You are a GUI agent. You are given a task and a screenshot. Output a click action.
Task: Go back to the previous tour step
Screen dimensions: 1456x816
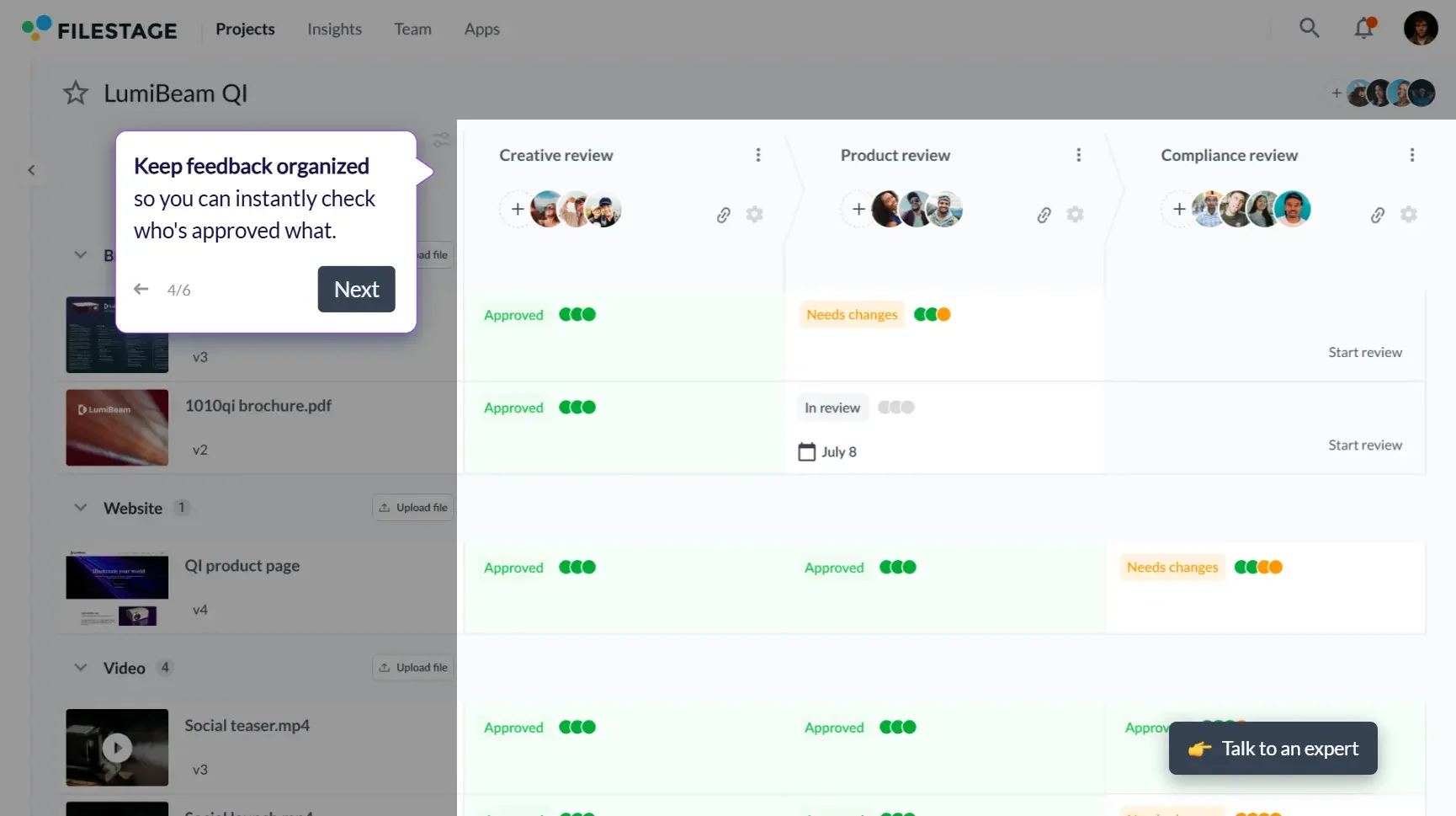pos(141,289)
